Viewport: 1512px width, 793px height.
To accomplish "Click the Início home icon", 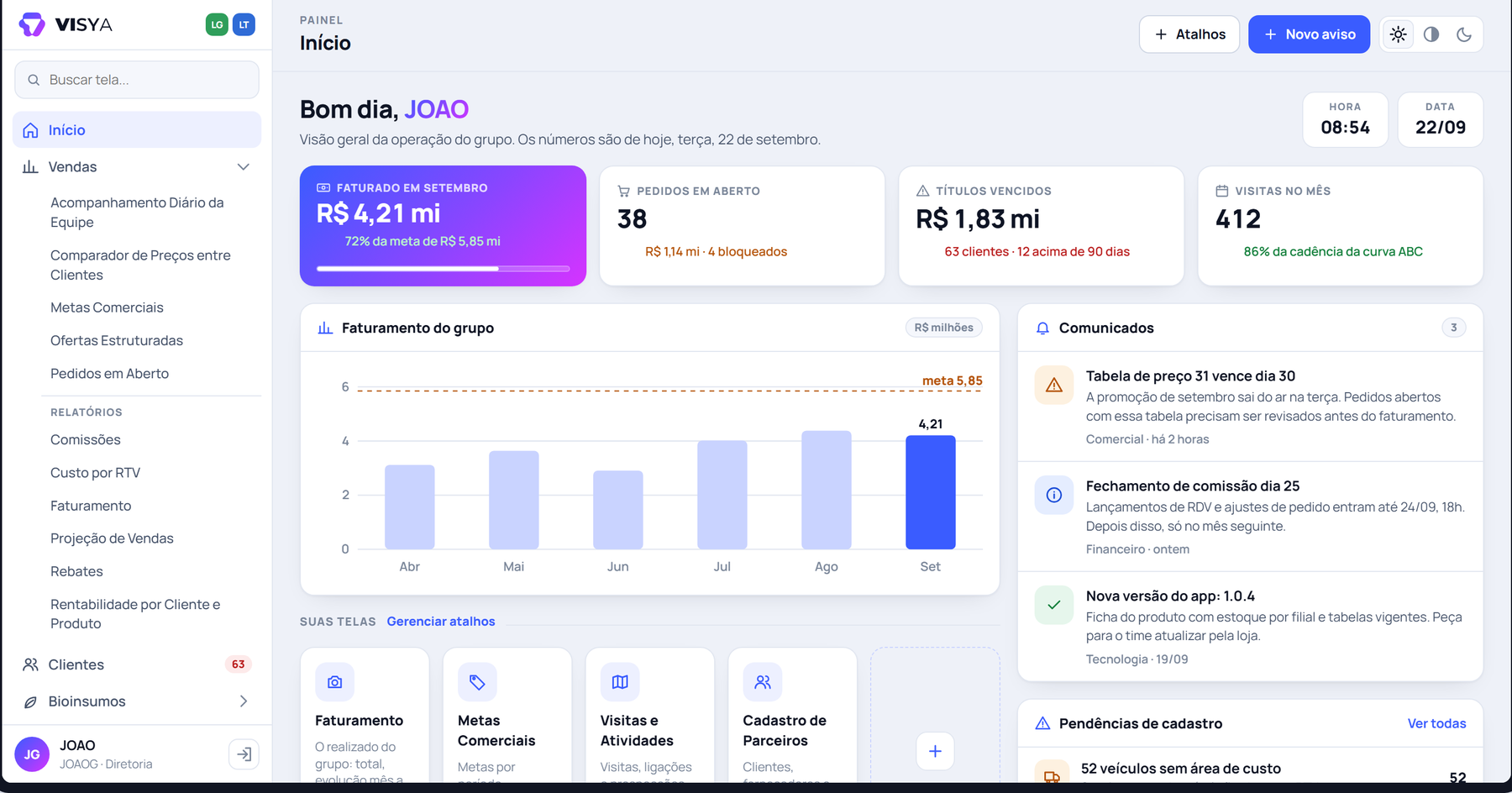I will pos(31,130).
